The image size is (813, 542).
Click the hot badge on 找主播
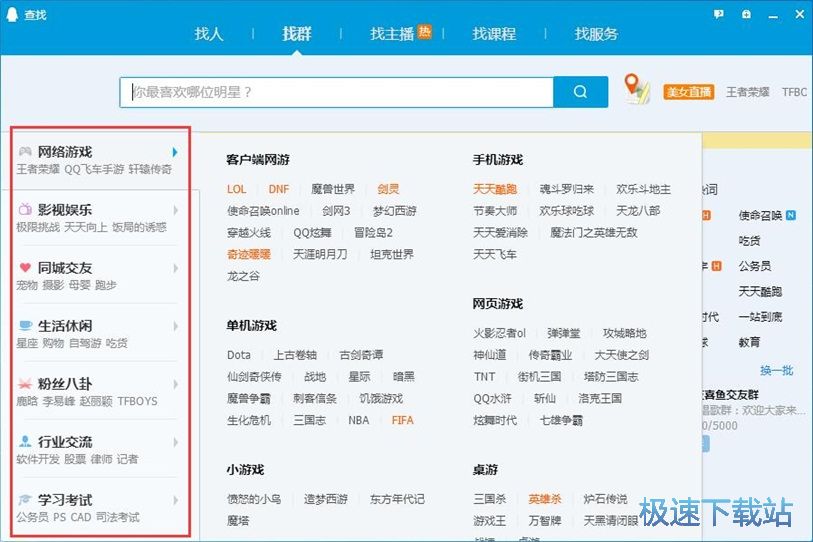click(425, 32)
